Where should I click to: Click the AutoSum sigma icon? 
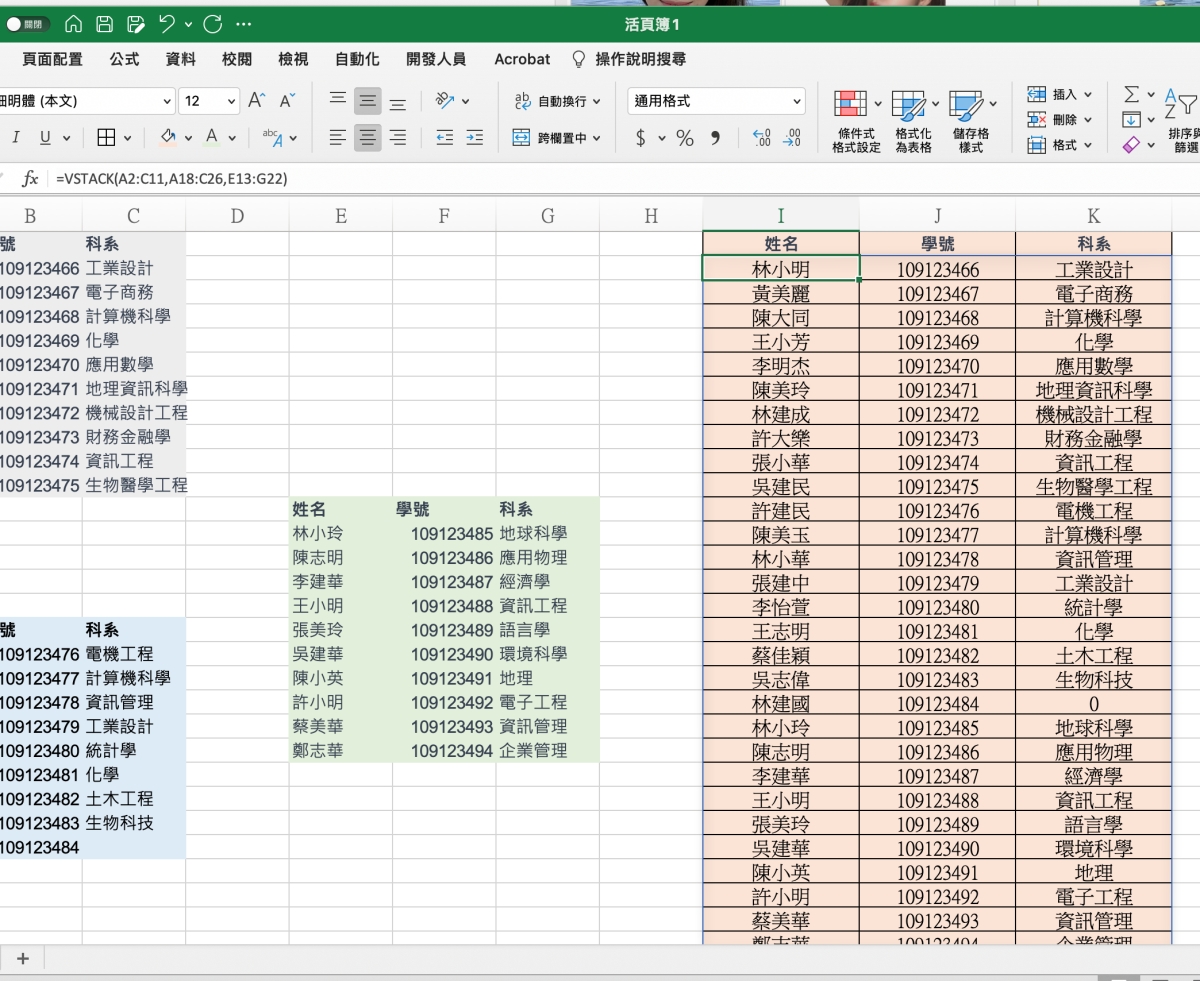[1131, 95]
